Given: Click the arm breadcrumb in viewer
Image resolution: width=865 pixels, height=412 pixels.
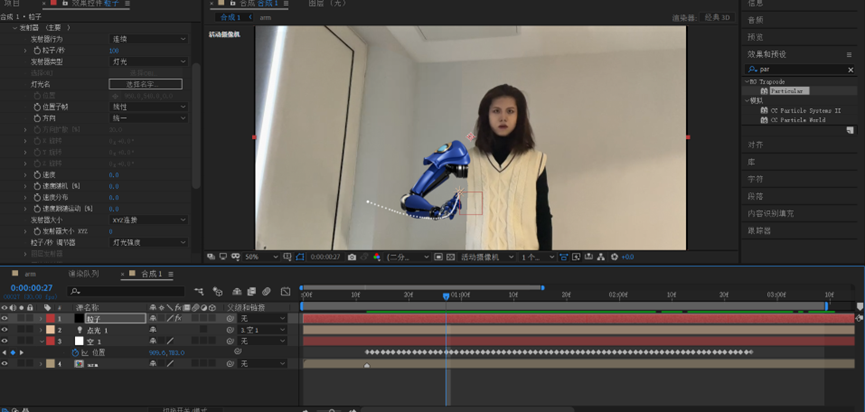Looking at the screenshot, I should 265,18.
